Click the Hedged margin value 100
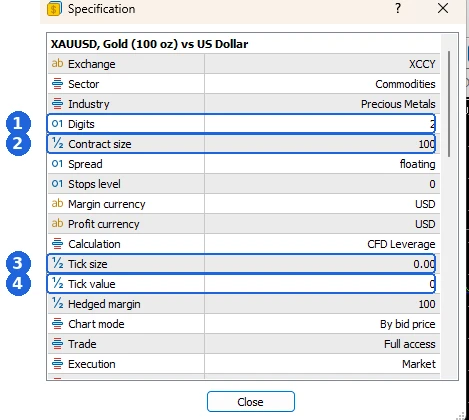The height and width of the screenshot is (420, 469). 427,304
